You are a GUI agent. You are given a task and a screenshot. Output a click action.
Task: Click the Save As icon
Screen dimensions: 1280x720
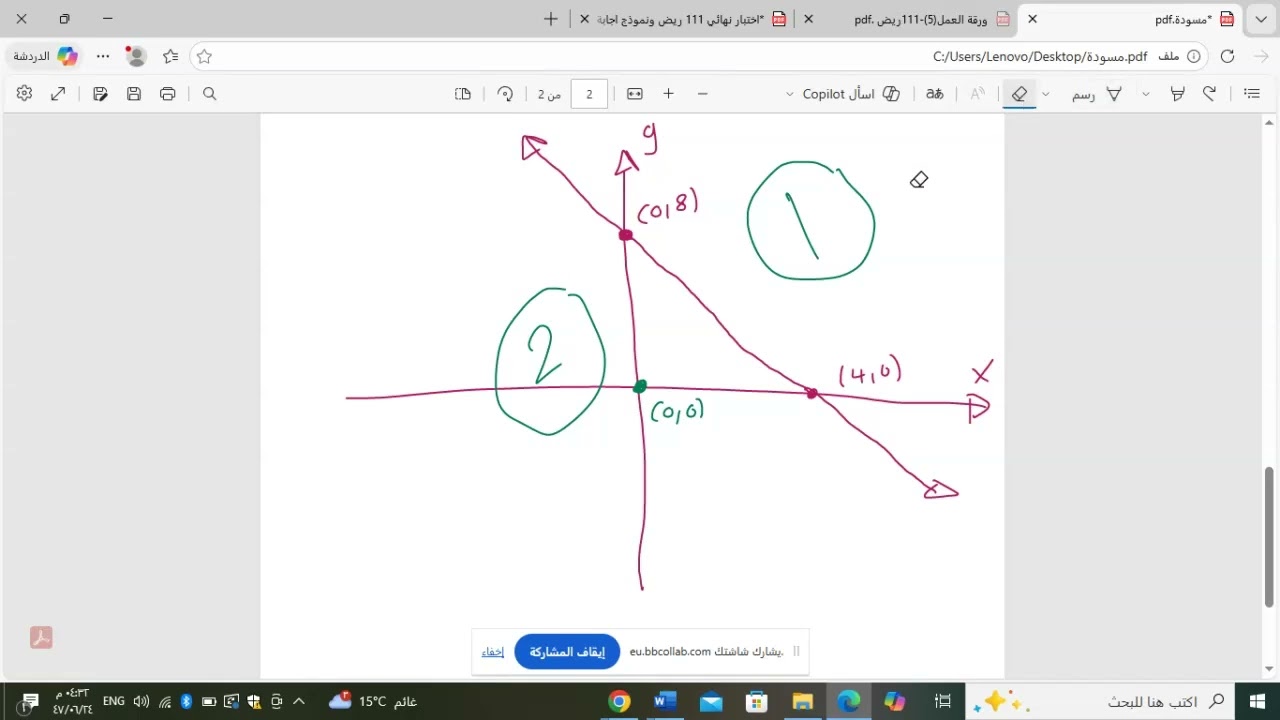[x=100, y=94]
